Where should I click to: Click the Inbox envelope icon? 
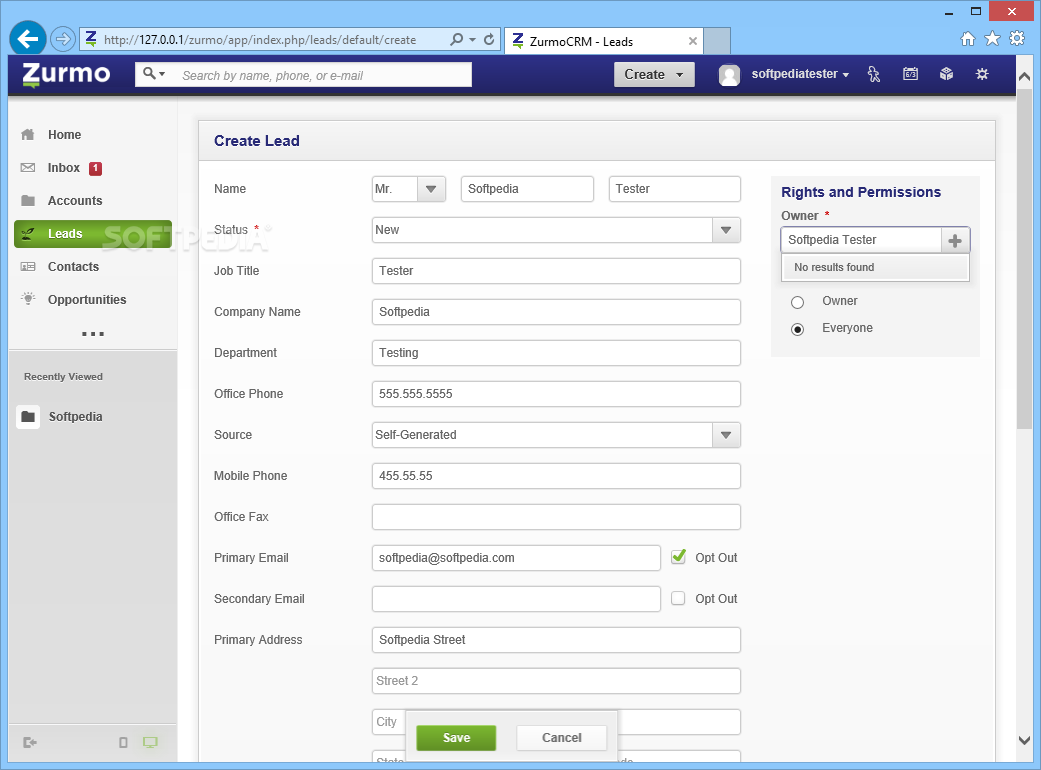click(28, 167)
